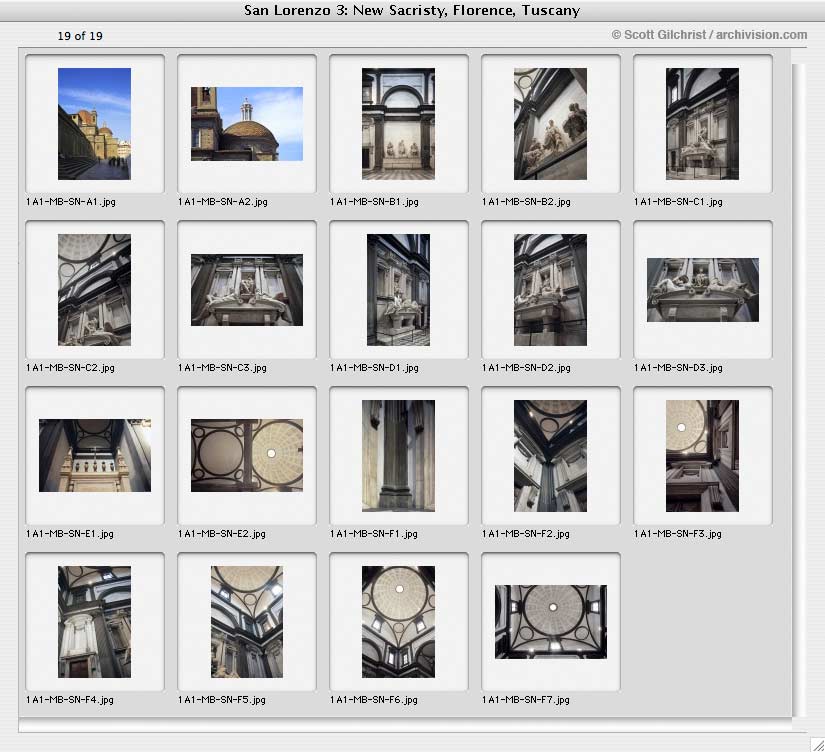The width and height of the screenshot is (825, 752).
Task: Select ceiling thumbnail 1A1-MB-SN-E2.jpg
Action: click(x=247, y=456)
